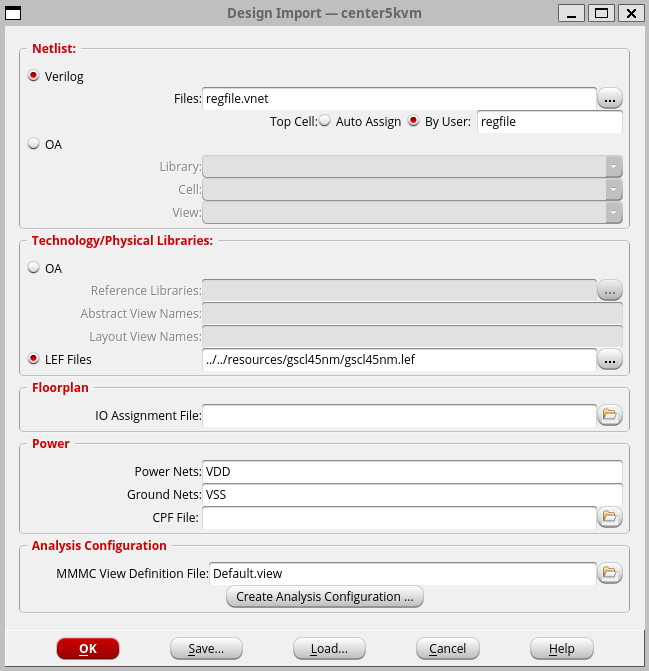The height and width of the screenshot is (671, 649).
Task: Click the Reference Libraries field
Action: click(399, 291)
